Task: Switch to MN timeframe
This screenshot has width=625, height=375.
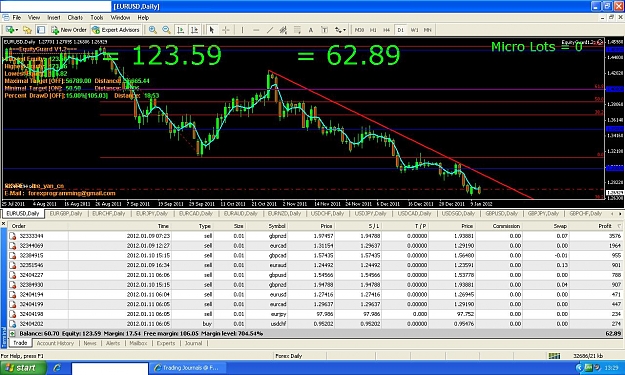Action: pyautogui.click(x=427, y=30)
